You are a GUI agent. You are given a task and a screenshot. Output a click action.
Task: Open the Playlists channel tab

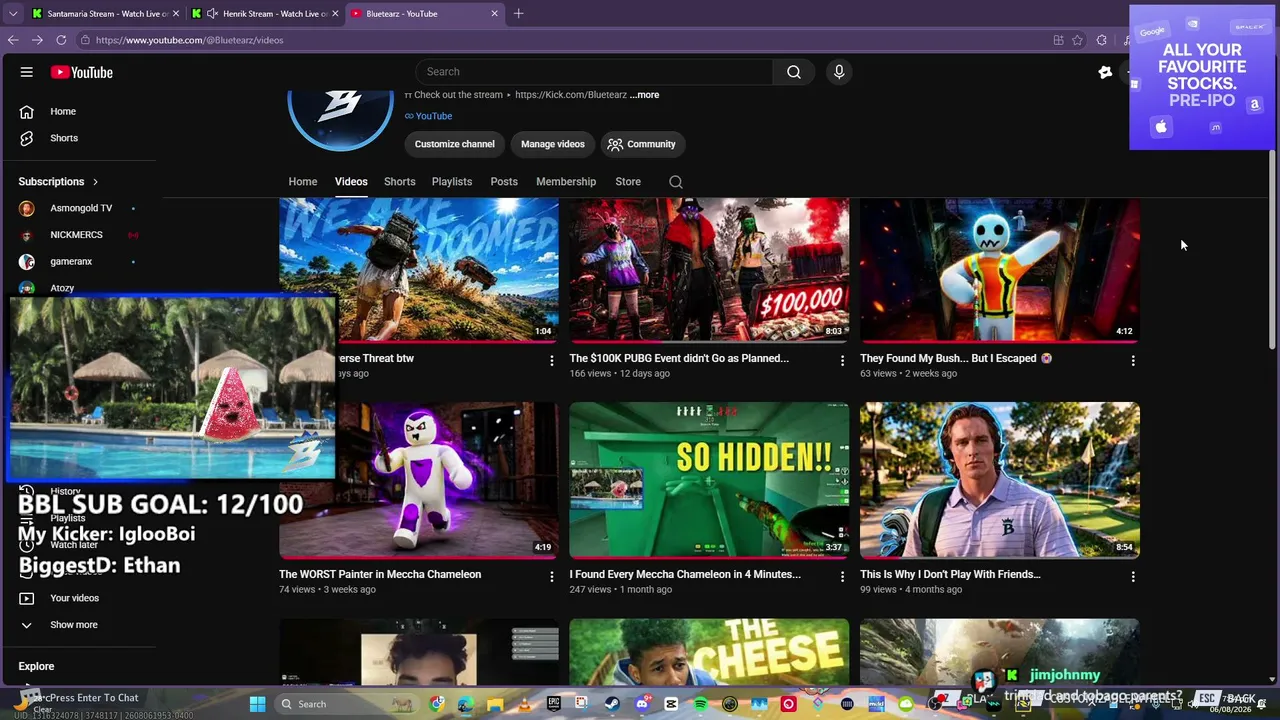click(x=452, y=182)
